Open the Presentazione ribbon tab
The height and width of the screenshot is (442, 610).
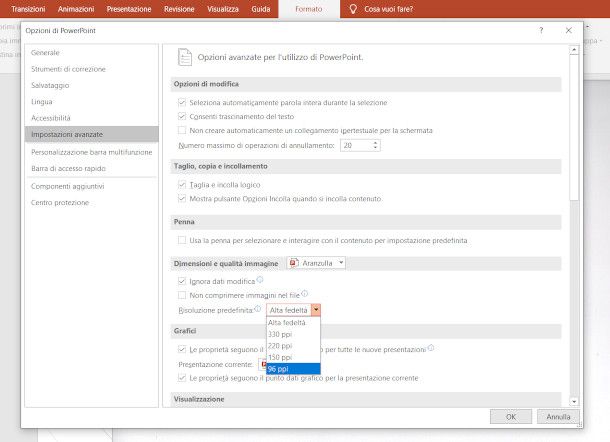point(129,9)
